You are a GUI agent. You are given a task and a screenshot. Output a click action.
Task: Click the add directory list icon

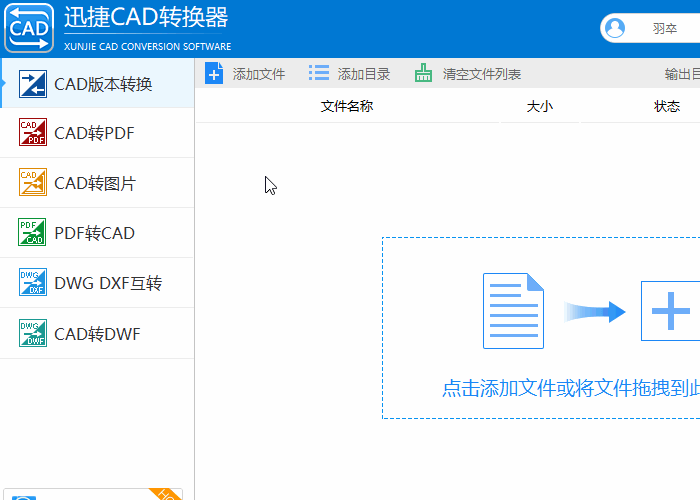coord(319,73)
